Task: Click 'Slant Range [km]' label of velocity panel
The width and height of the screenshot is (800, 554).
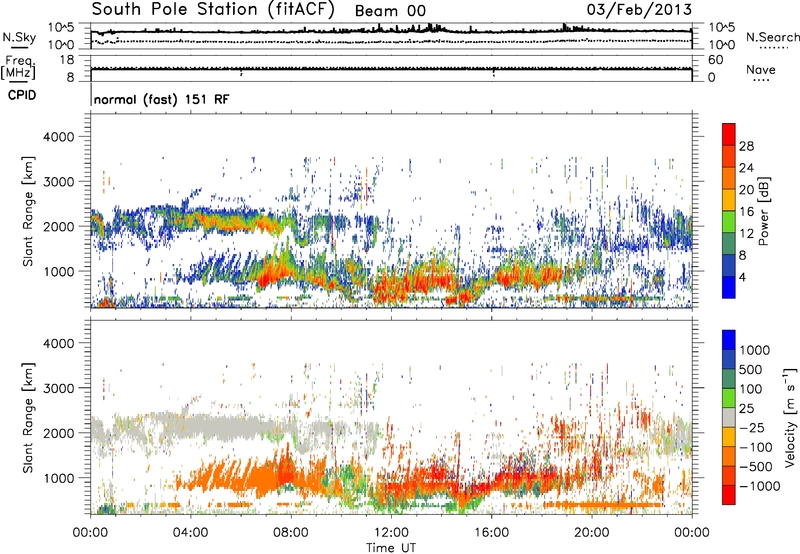Action: 28,418
